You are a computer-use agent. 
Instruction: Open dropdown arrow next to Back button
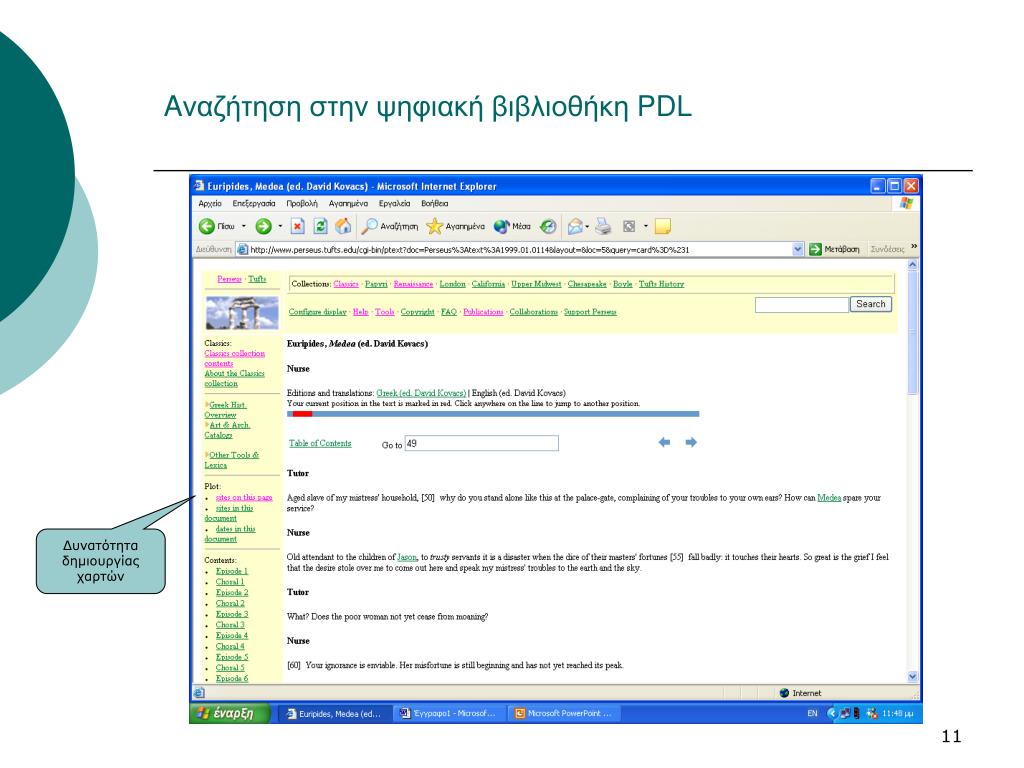(244, 227)
